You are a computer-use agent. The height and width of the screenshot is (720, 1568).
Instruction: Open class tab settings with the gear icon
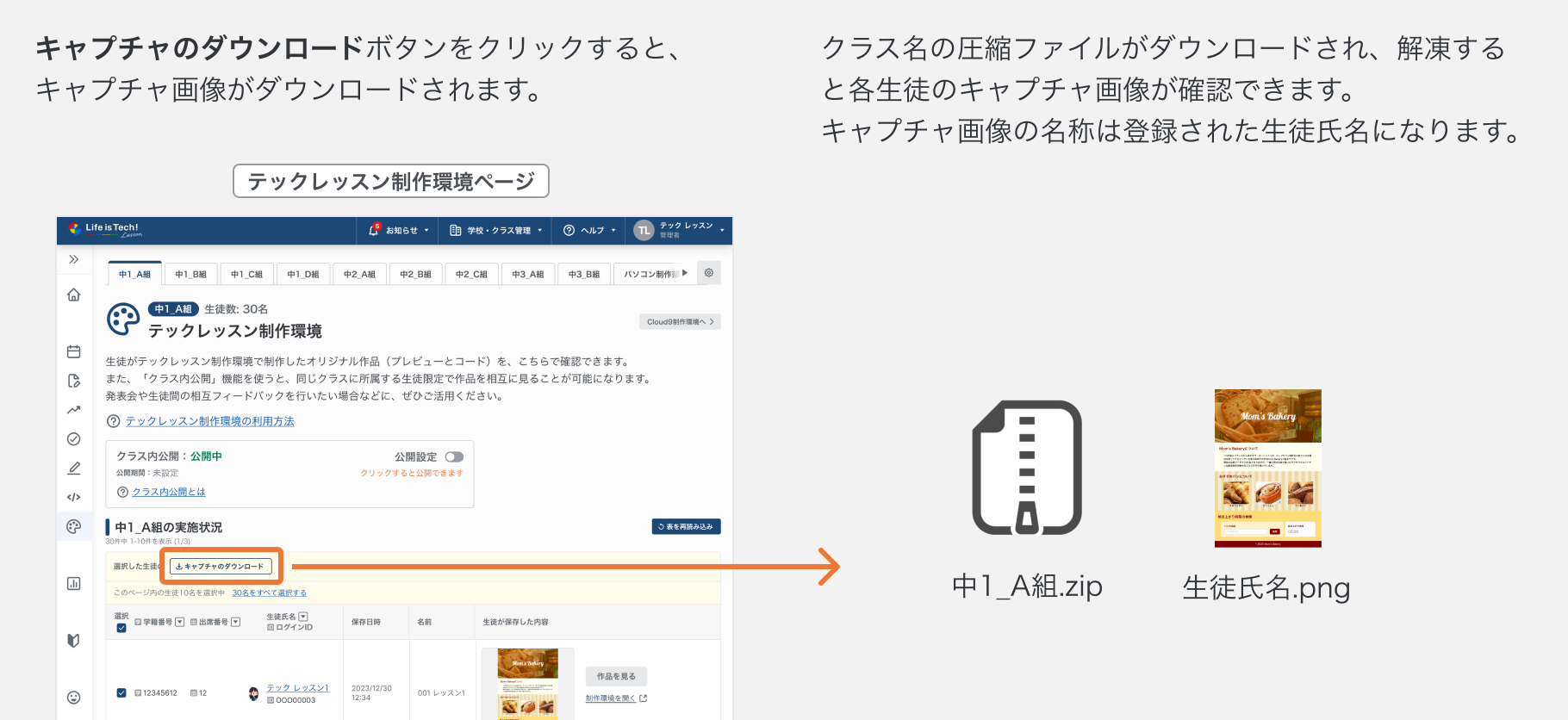pos(709,273)
